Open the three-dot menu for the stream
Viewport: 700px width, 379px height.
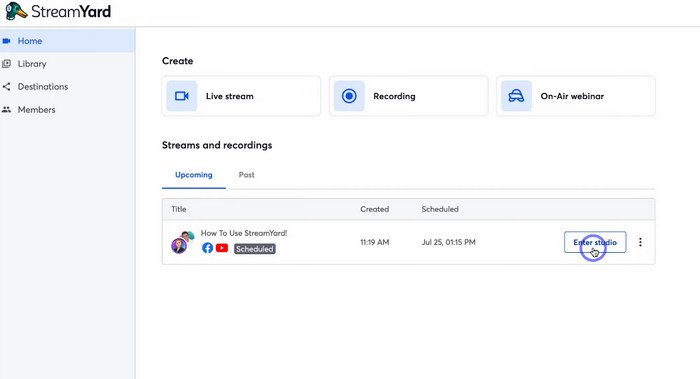tap(640, 242)
